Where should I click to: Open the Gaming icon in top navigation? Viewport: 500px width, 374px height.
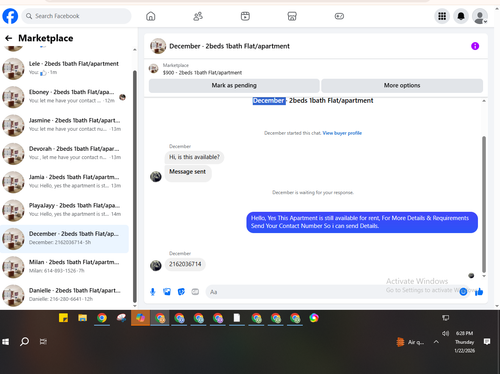339,16
